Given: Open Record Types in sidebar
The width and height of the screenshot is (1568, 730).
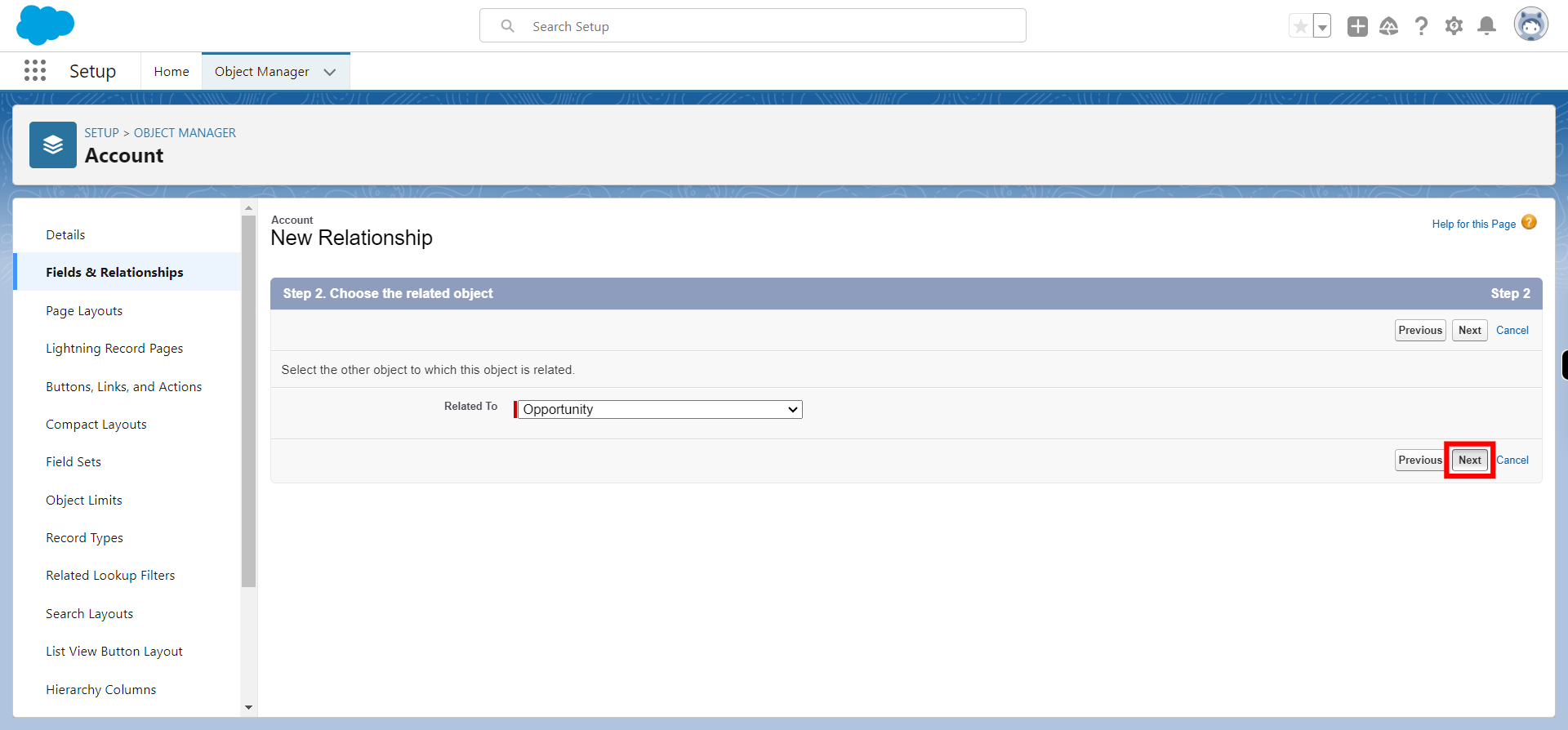Looking at the screenshot, I should [84, 538].
